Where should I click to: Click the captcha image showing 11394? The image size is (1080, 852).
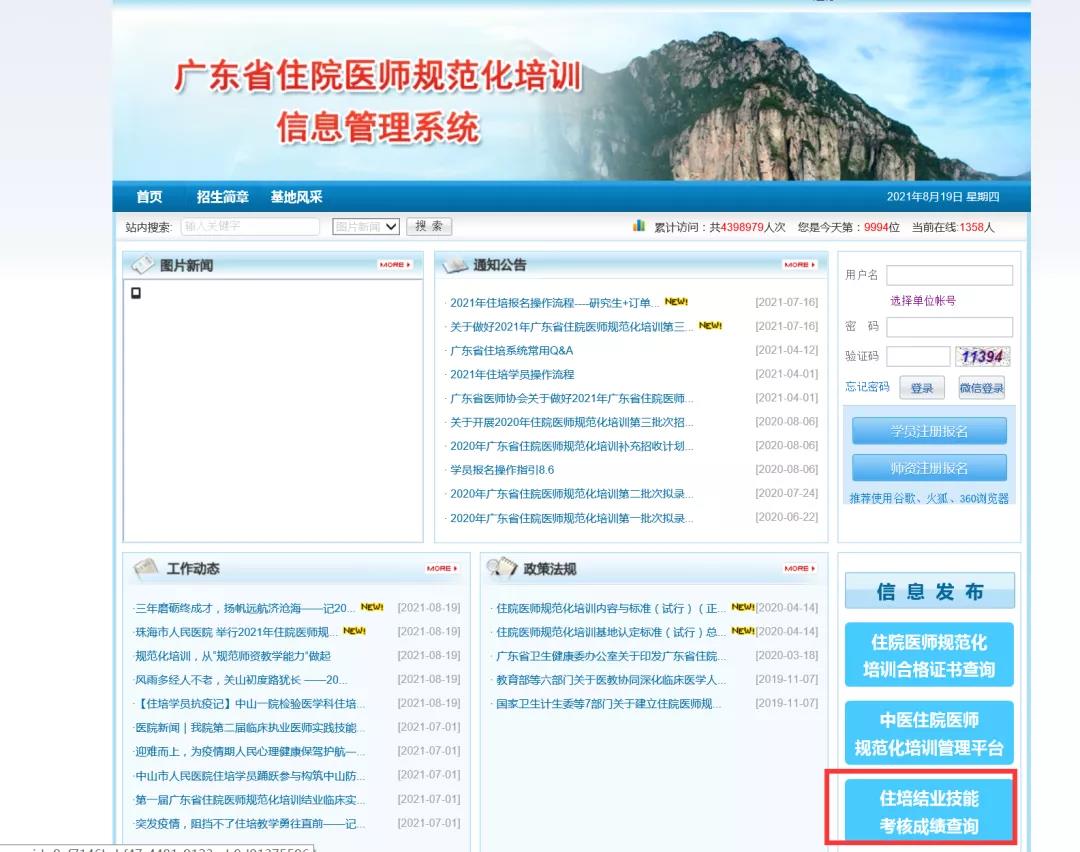(982, 356)
